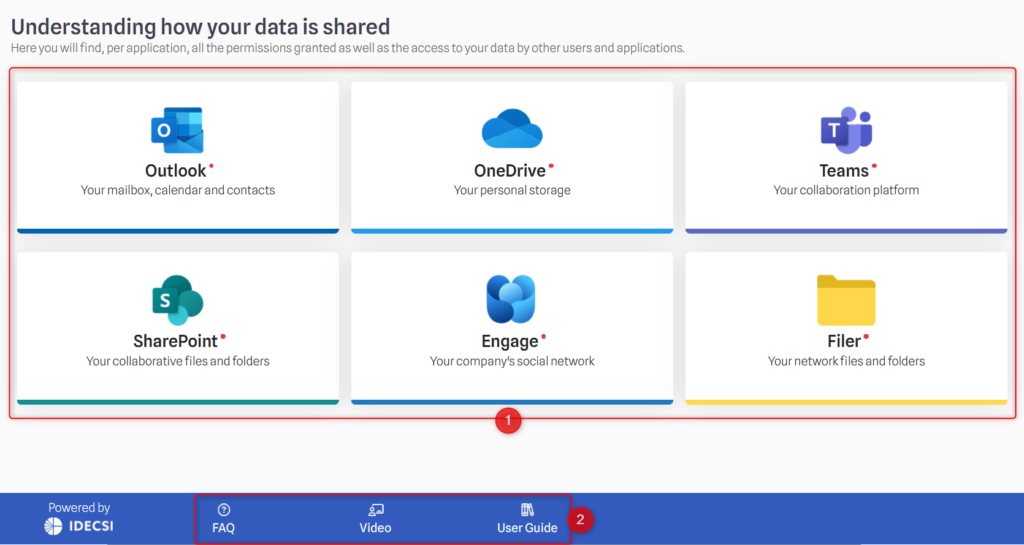
Task: Click the Teams card title
Action: [x=844, y=171]
